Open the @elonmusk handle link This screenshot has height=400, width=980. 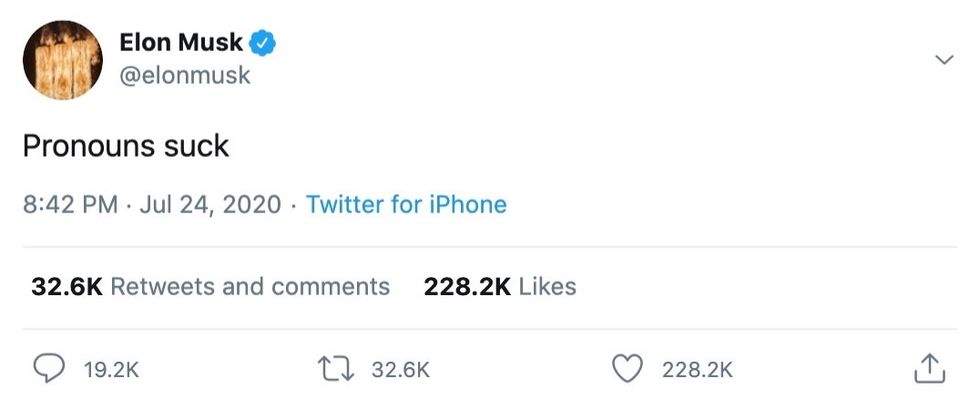[185, 76]
